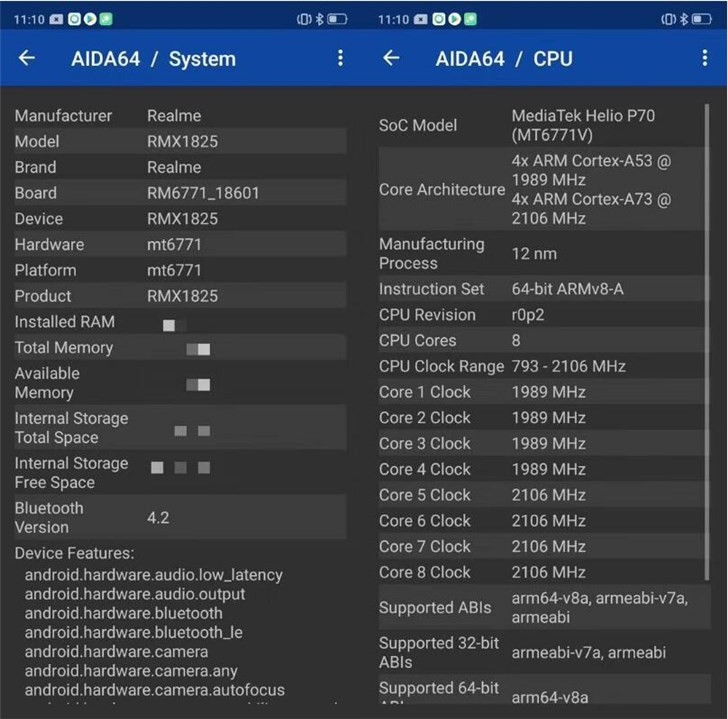Tap Bluetooth status icon on System screen

[x=319, y=19]
